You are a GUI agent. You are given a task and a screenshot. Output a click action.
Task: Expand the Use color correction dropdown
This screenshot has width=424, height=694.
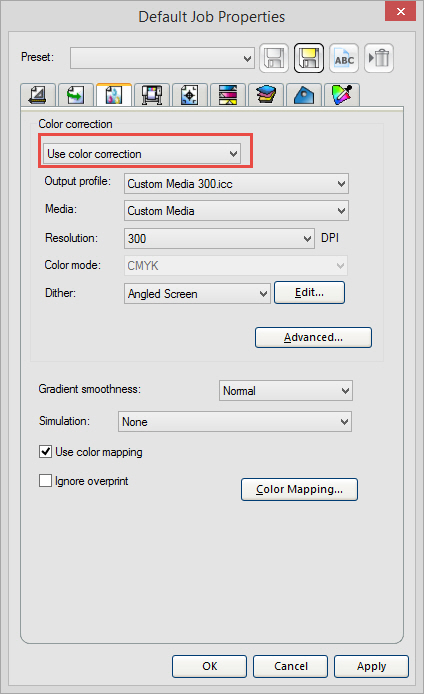coord(142,154)
